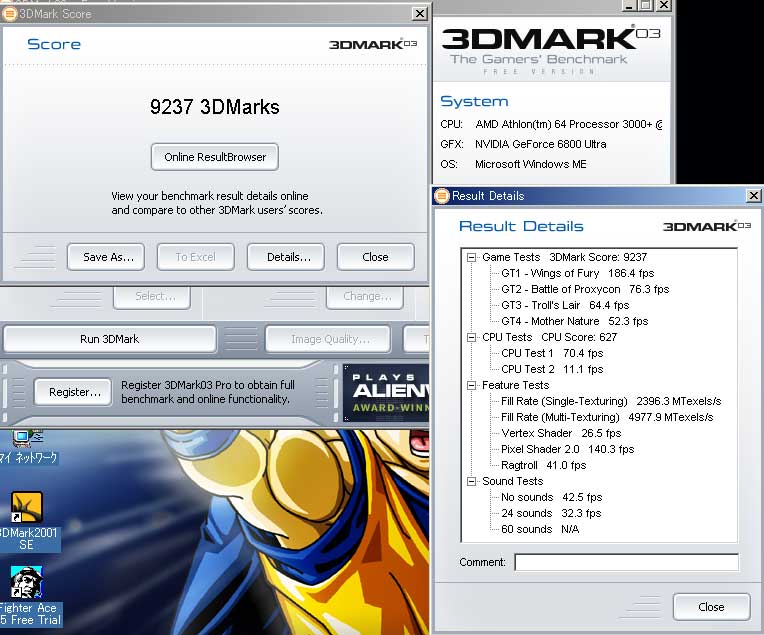Select 'CPU Test 2 11.1 fps' row

coord(552,369)
